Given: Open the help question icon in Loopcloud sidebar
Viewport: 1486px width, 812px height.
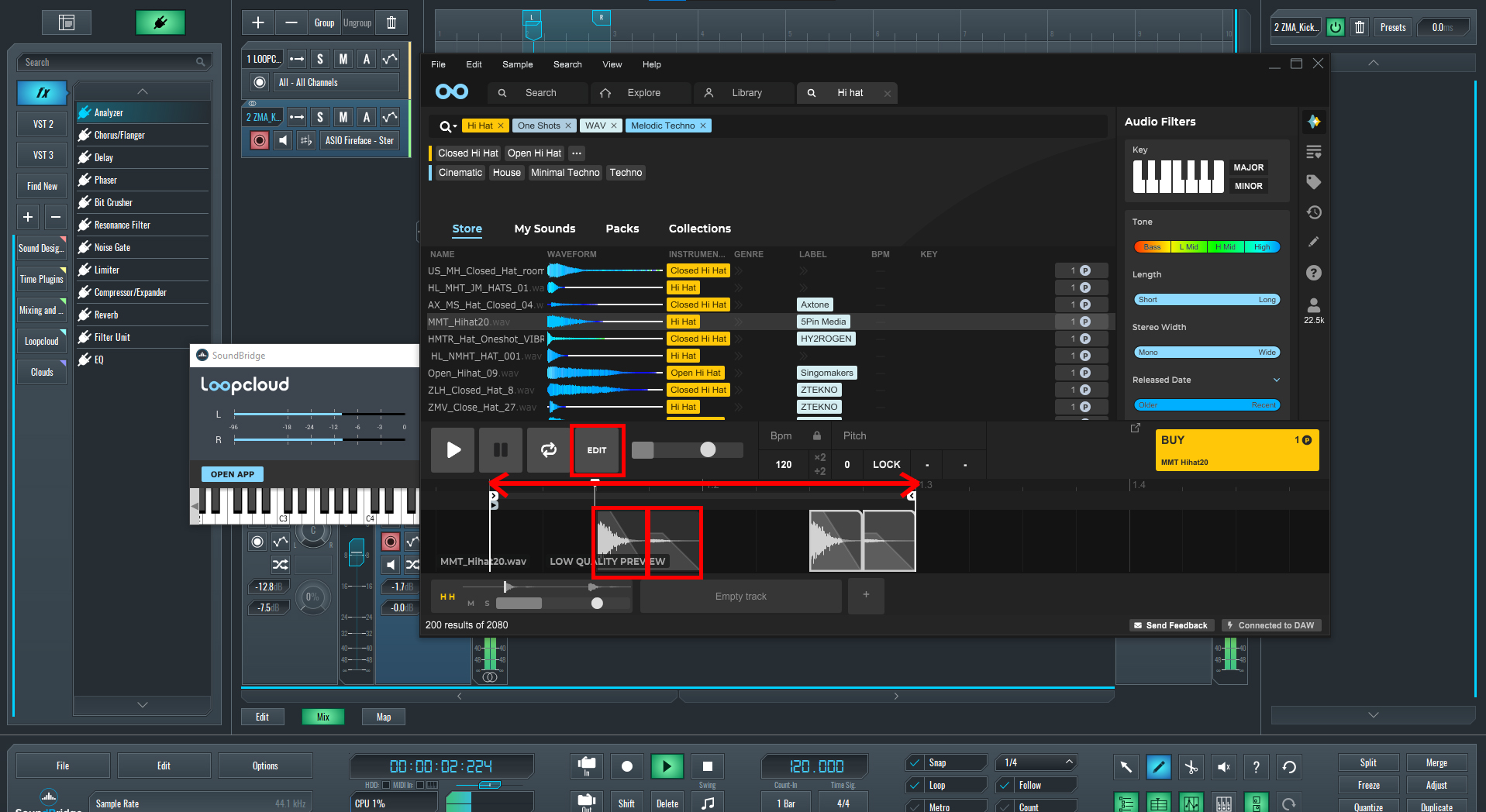Looking at the screenshot, I should pyautogui.click(x=1314, y=273).
